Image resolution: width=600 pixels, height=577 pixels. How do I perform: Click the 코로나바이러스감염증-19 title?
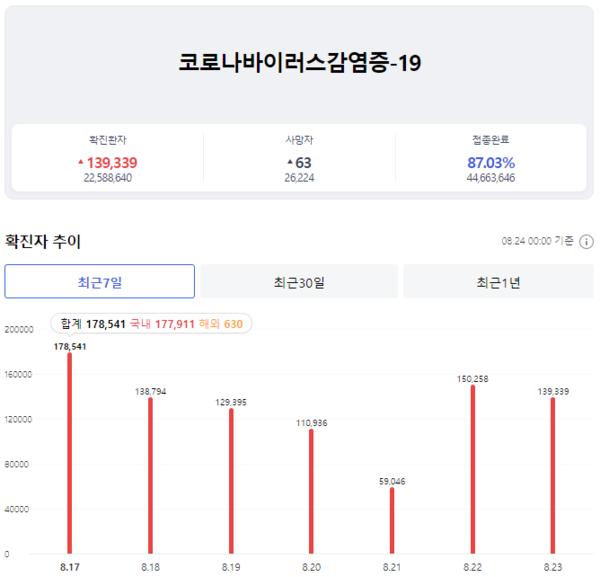[x=300, y=63]
